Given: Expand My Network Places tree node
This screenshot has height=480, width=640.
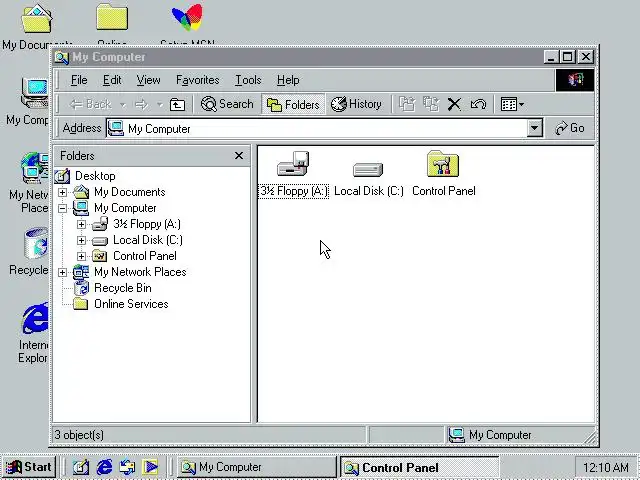Looking at the screenshot, I should [62, 272].
